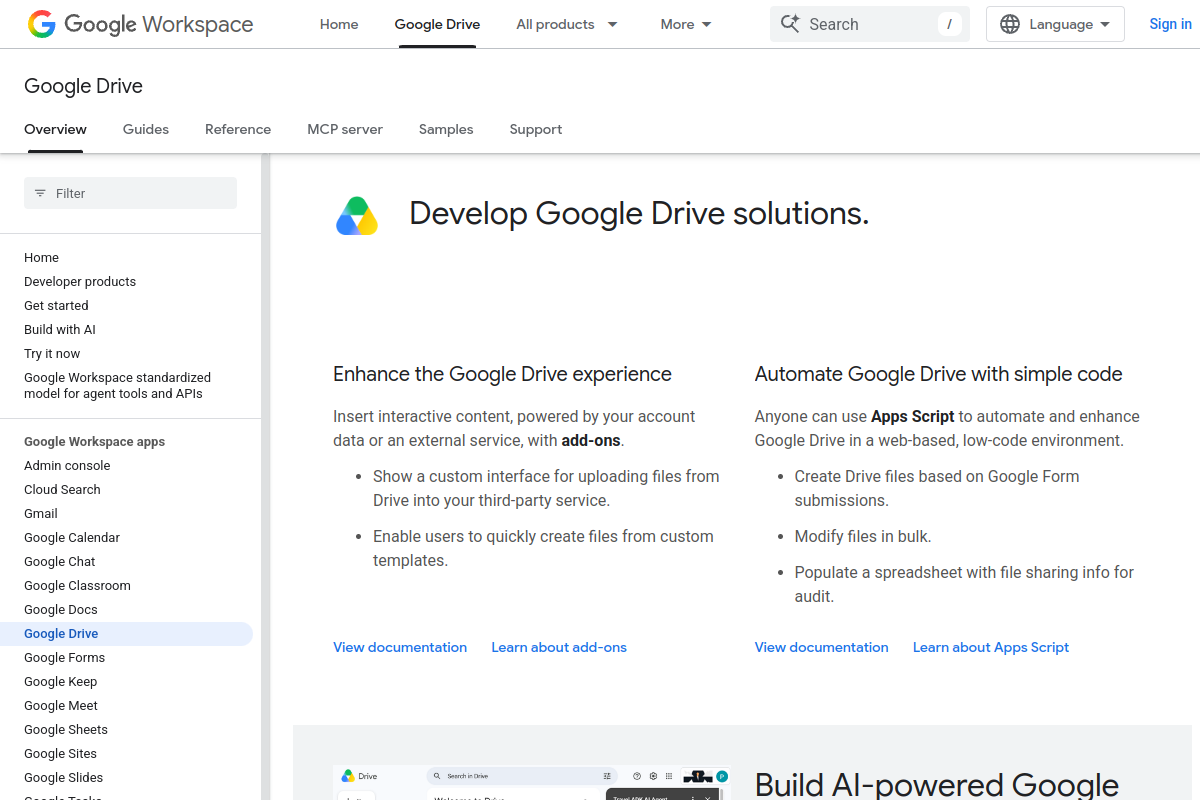Open Try it now in sidebar
Image resolution: width=1200 pixels, height=800 pixels.
tap(52, 353)
